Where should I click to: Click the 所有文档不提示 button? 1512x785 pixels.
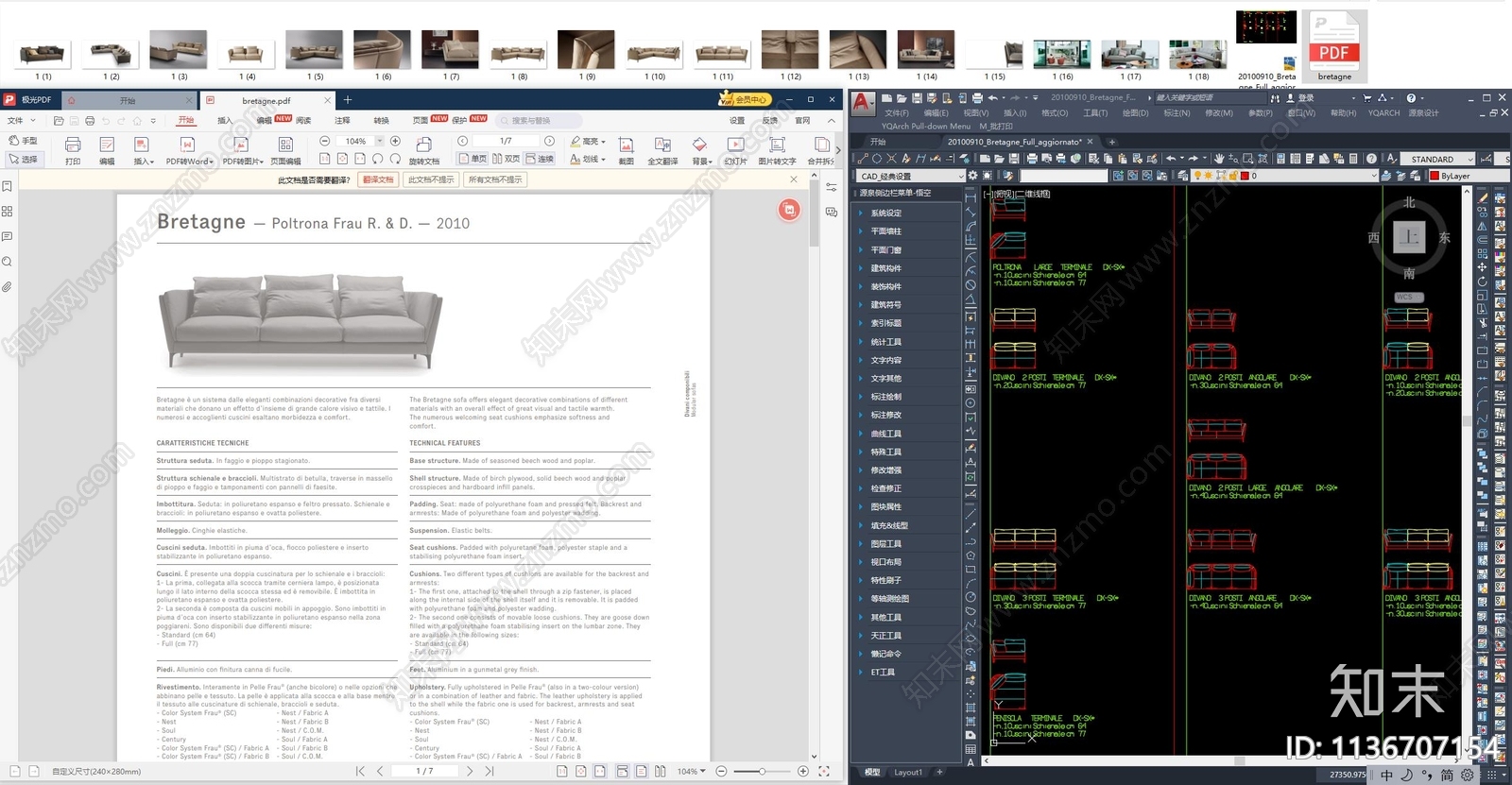tap(495, 179)
